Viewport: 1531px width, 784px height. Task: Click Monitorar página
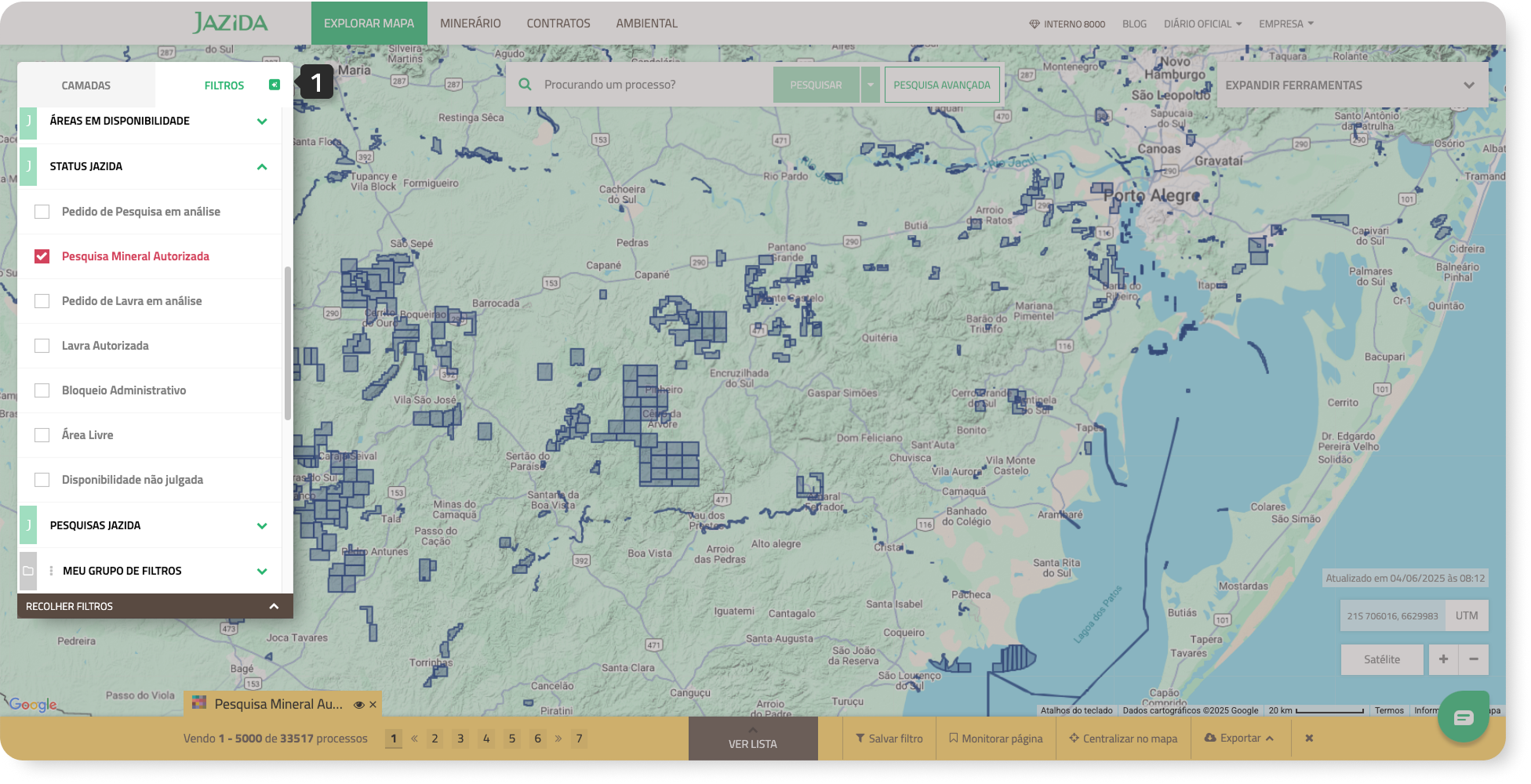[x=996, y=739]
